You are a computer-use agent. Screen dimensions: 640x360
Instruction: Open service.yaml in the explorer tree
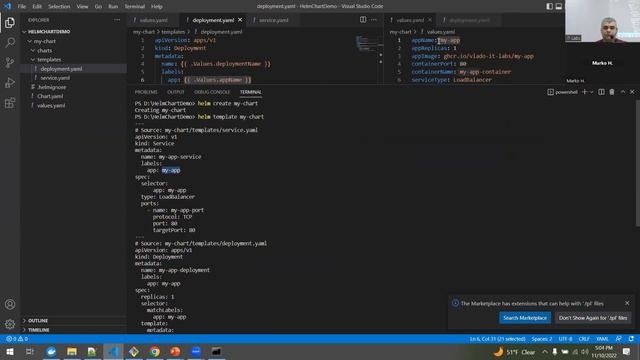point(55,78)
